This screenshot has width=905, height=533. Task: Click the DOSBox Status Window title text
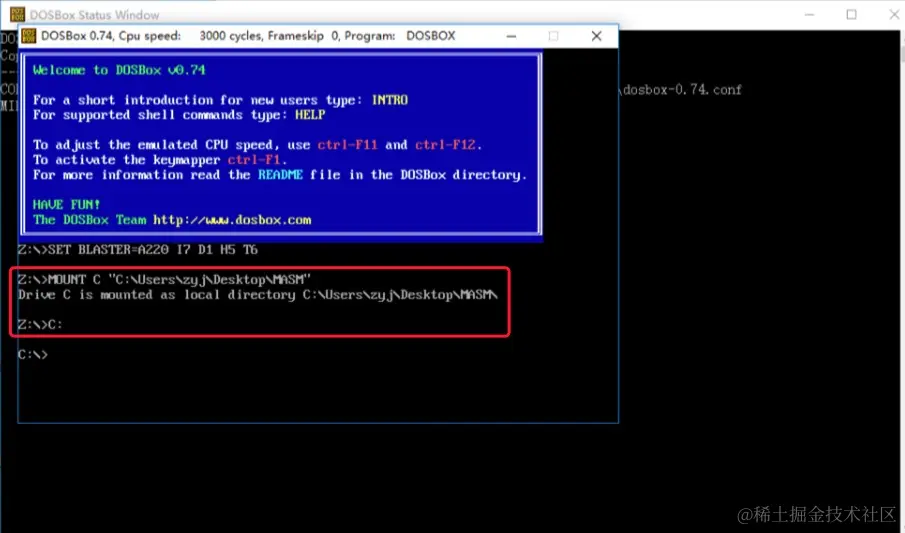coord(95,15)
